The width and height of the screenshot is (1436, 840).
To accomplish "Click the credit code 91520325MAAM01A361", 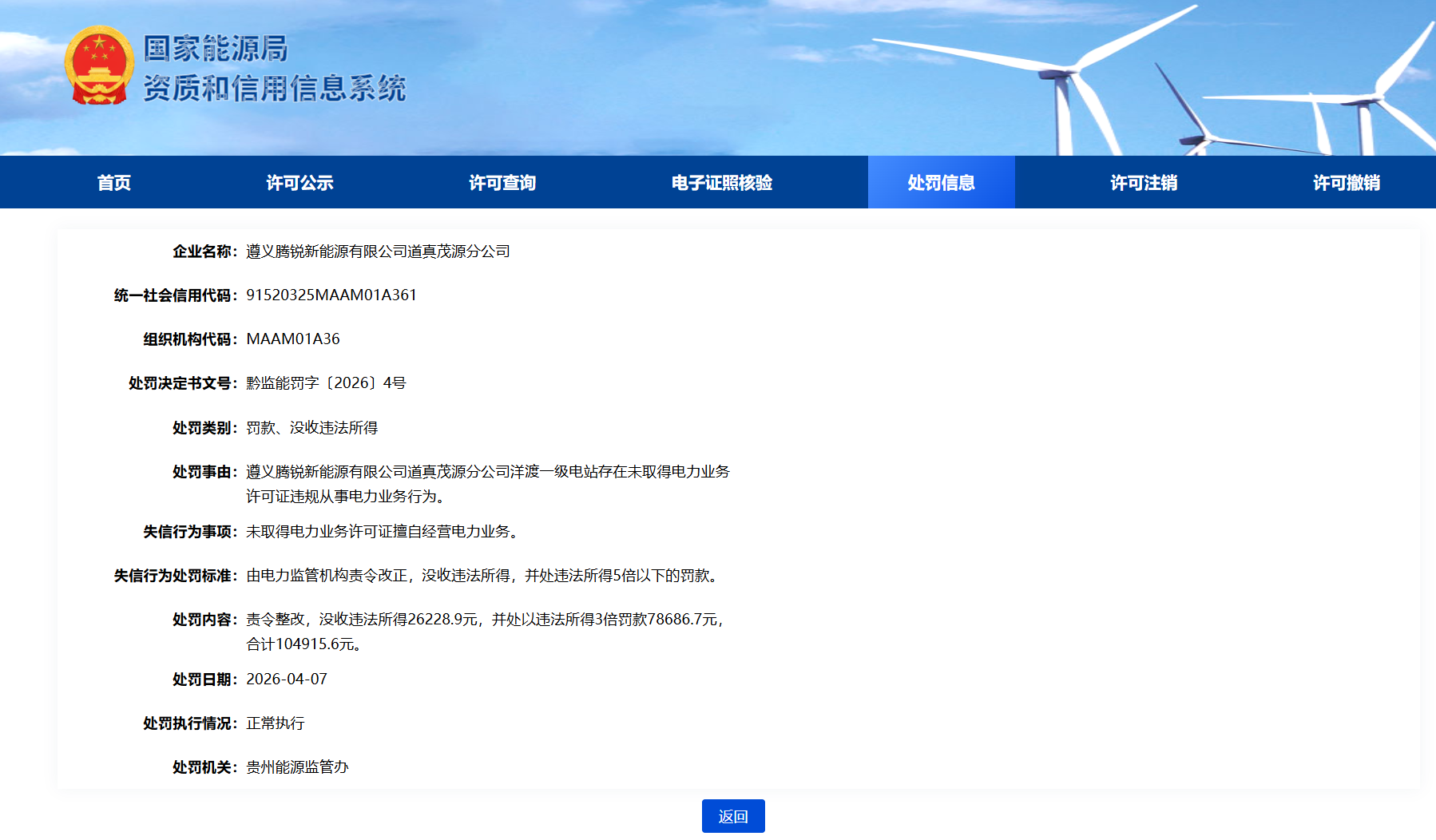I will coord(331,295).
